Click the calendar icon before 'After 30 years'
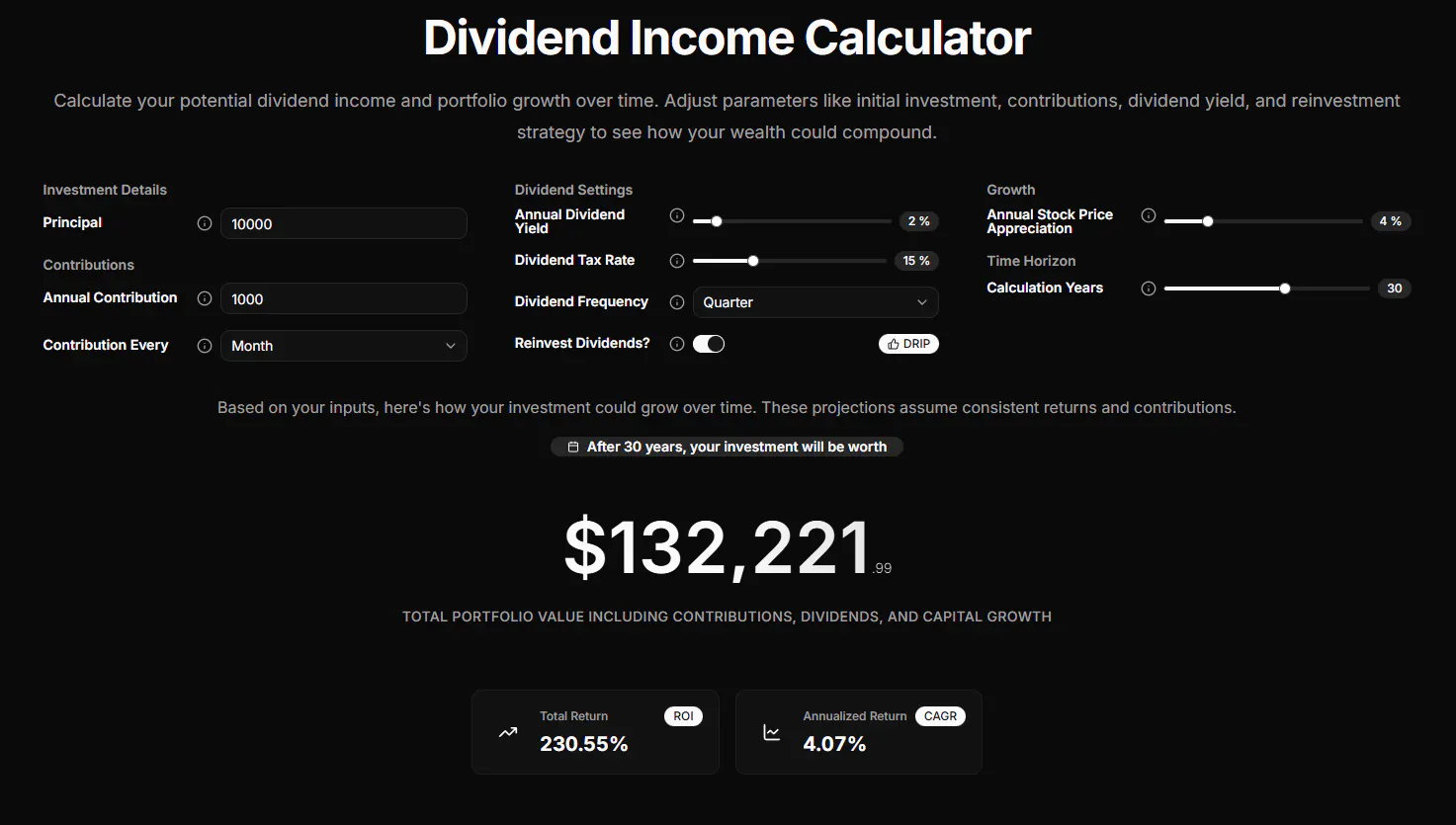The height and width of the screenshot is (825, 1456). click(573, 448)
